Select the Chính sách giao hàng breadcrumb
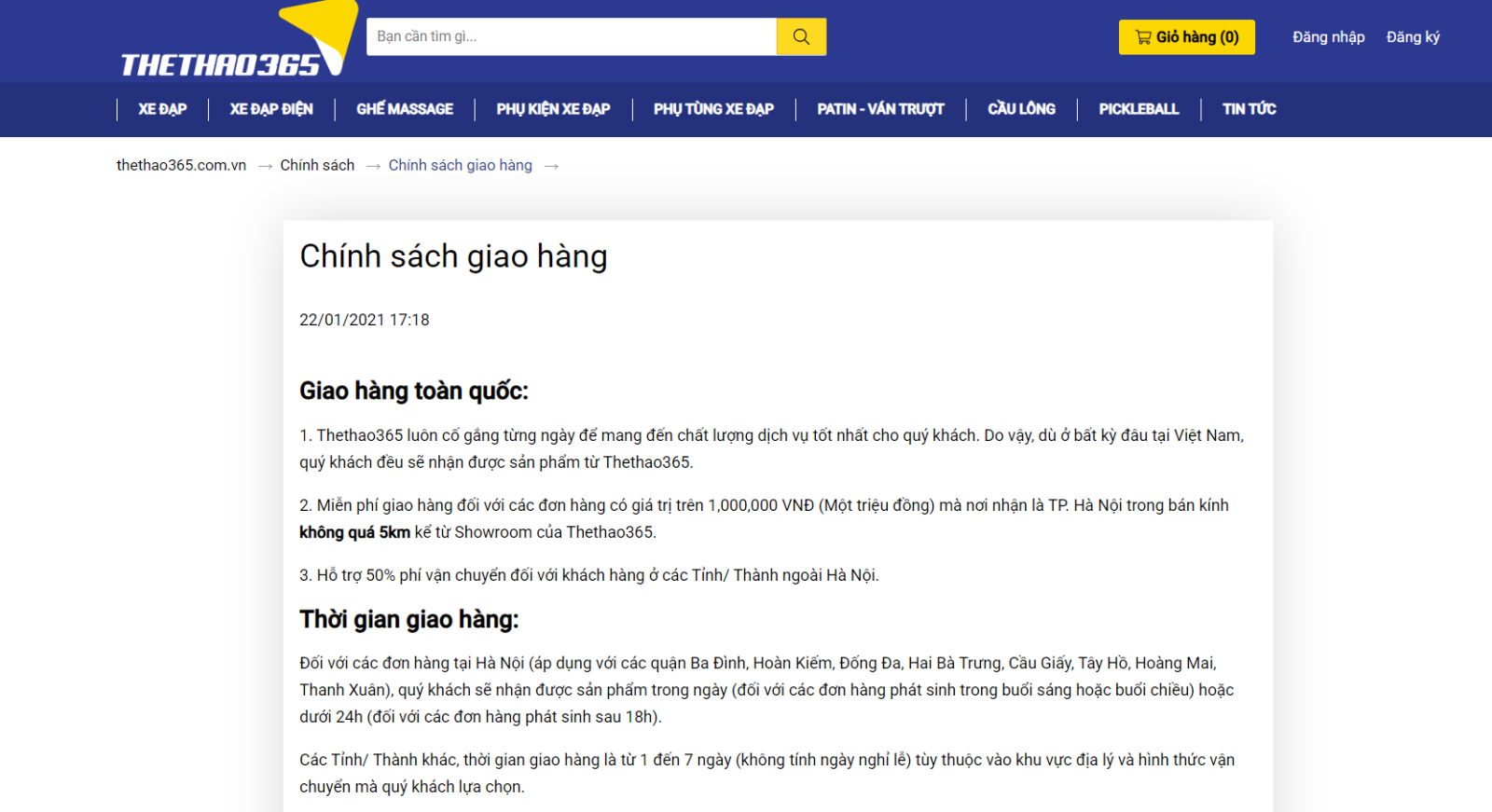This screenshot has height=812, width=1492. (x=460, y=165)
